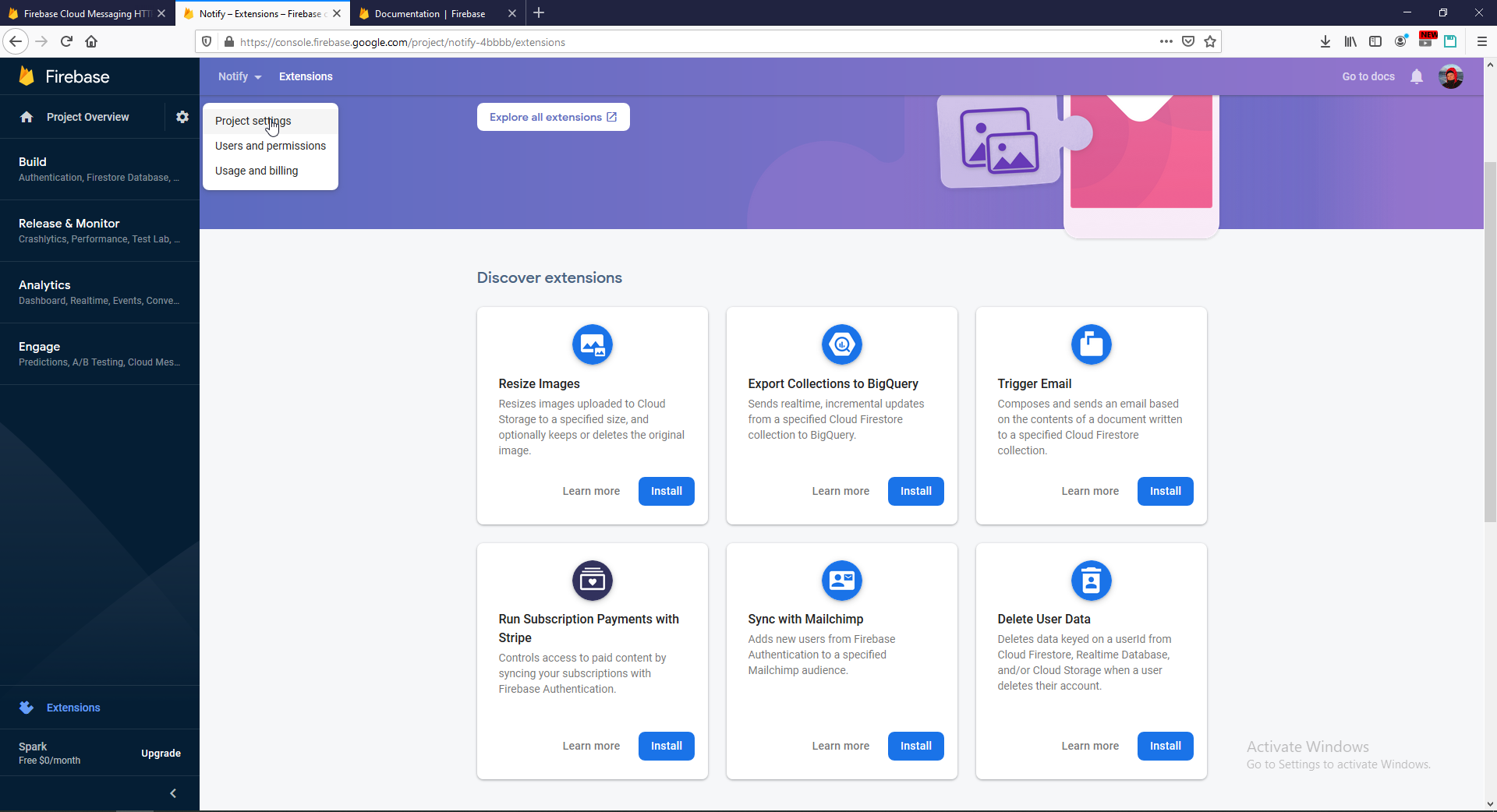Select Project settings menu item
This screenshot has height=812, width=1497.
point(271,121)
